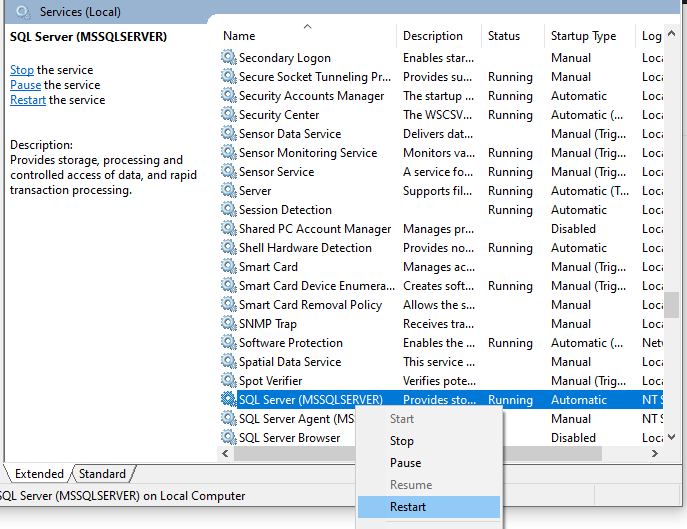Screen dimensions: 687x529
Task: Click the Shell Hardware Detection icon
Action: 228,247
